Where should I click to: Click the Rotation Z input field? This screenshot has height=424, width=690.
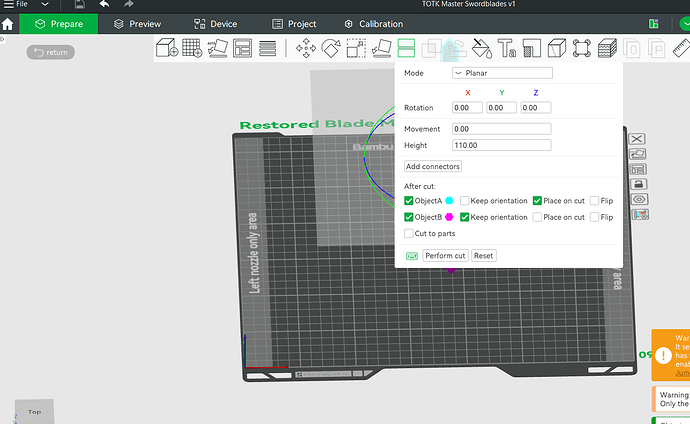(536, 108)
